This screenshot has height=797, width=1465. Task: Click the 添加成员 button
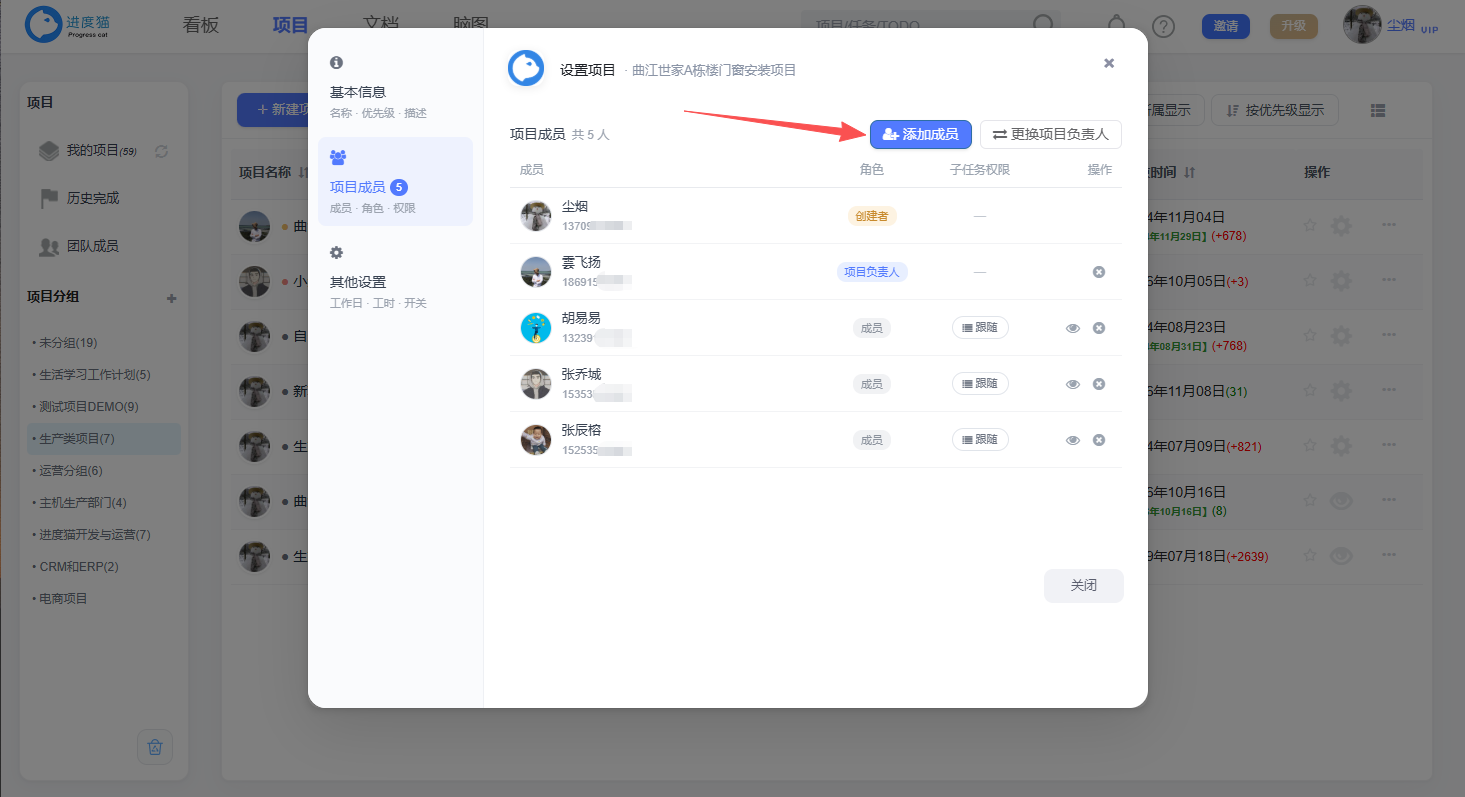click(920, 134)
